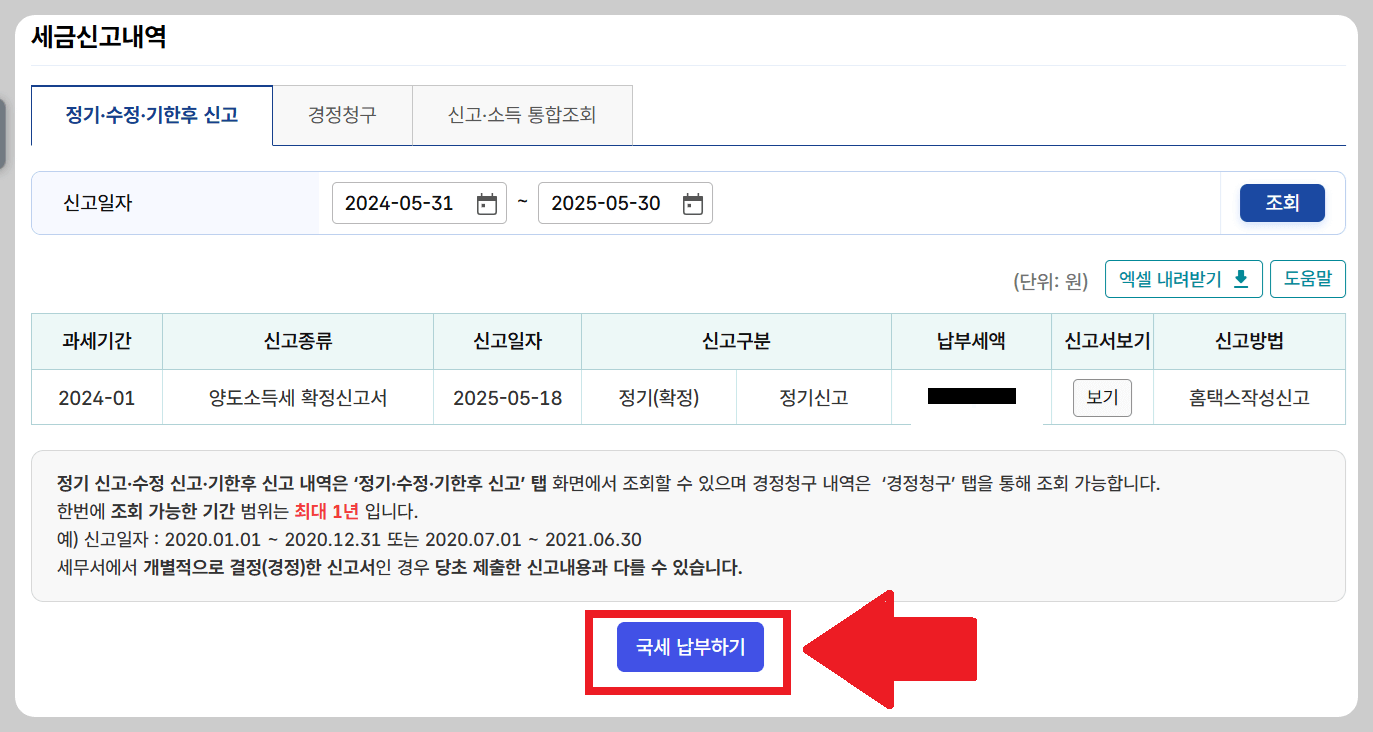Click the 정기신고 entry in 신고구분
Screen dimensions: 1373x732
tap(814, 397)
